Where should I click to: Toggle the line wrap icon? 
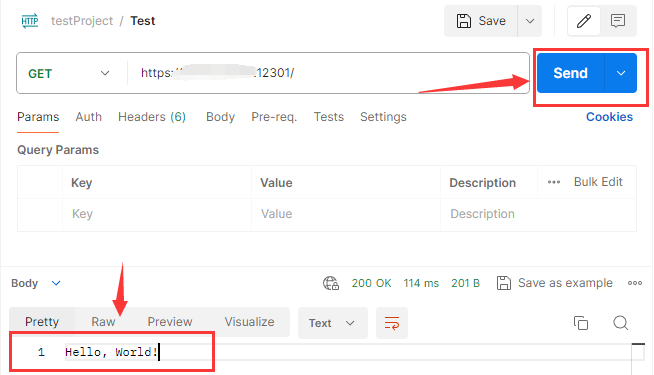pyautogui.click(x=392, y=323)
